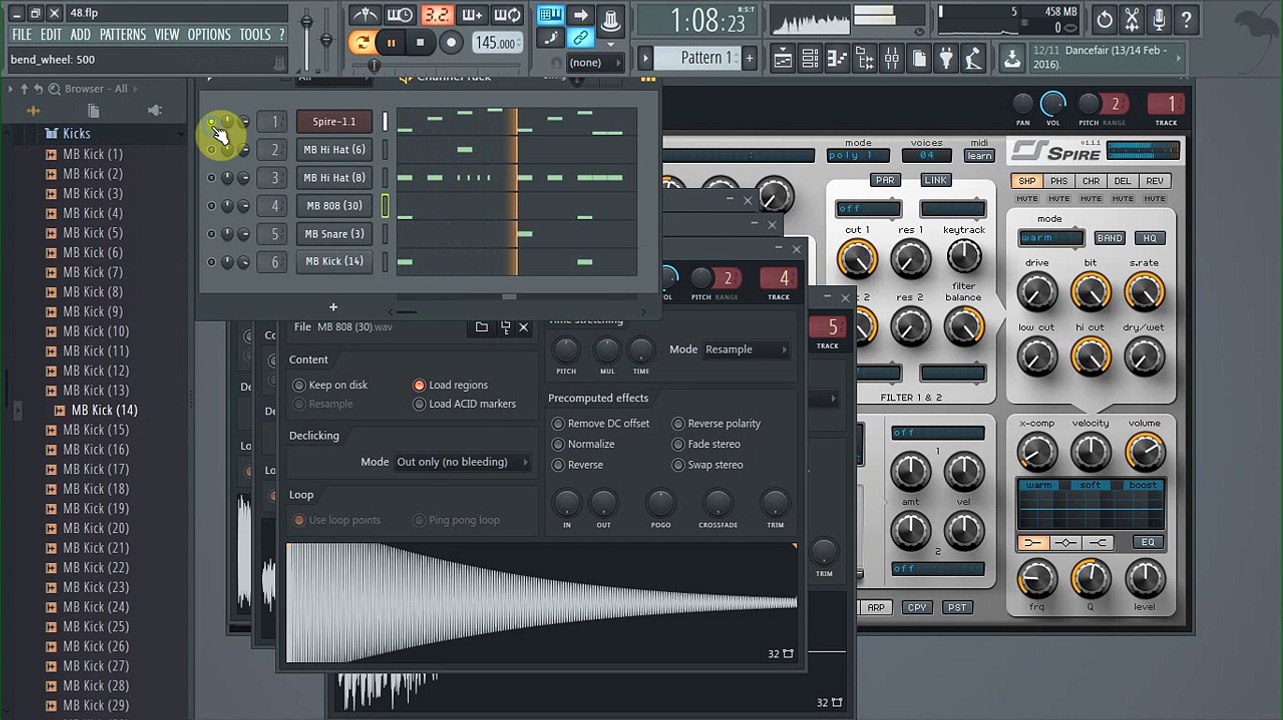1283x720 pixels.
Task: Select the Spire-1.1 channel button
Action: (x=334, y=122)
